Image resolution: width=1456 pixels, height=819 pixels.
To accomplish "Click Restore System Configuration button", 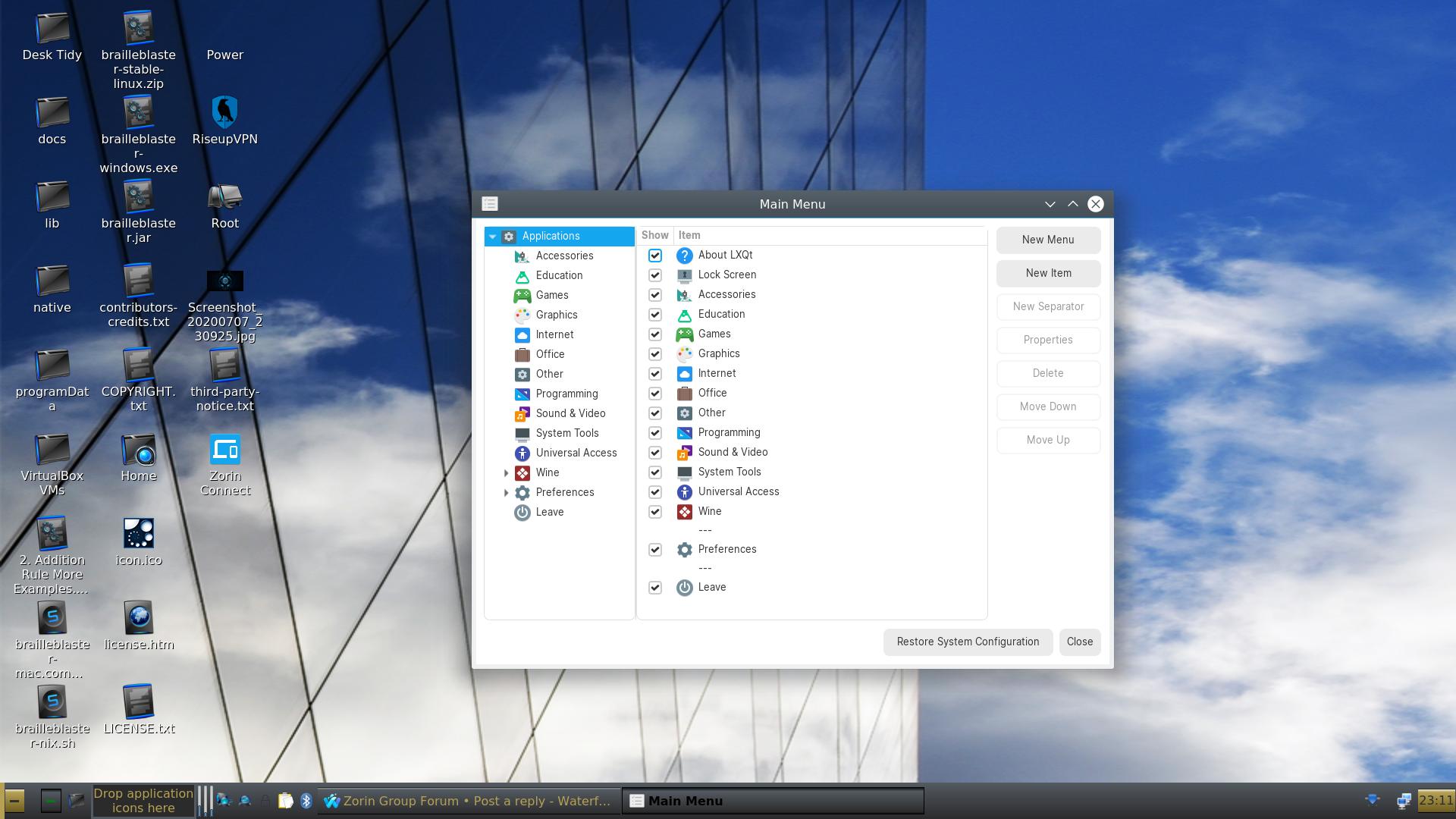I will click(x=967, y=641).
